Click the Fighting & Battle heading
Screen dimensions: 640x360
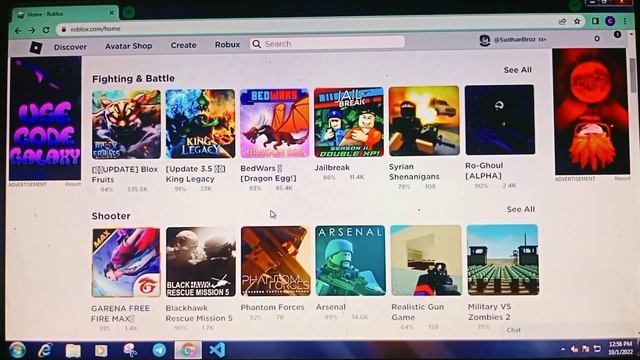pyautogui.click(x=133, y=78)
